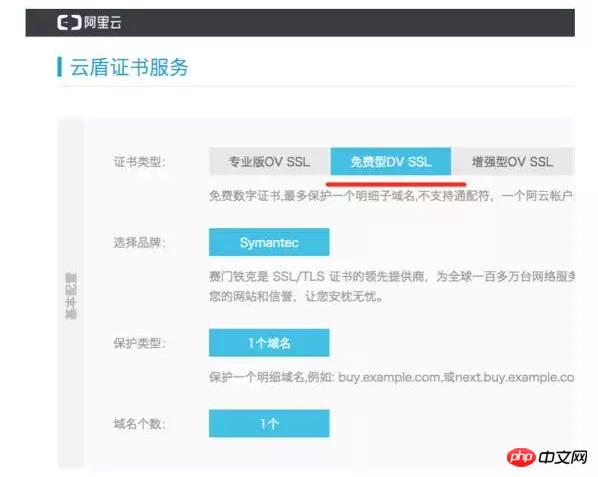Choose the 1个域名 protection type
Viewport: 598px width, 477px height.
[269, 343]
